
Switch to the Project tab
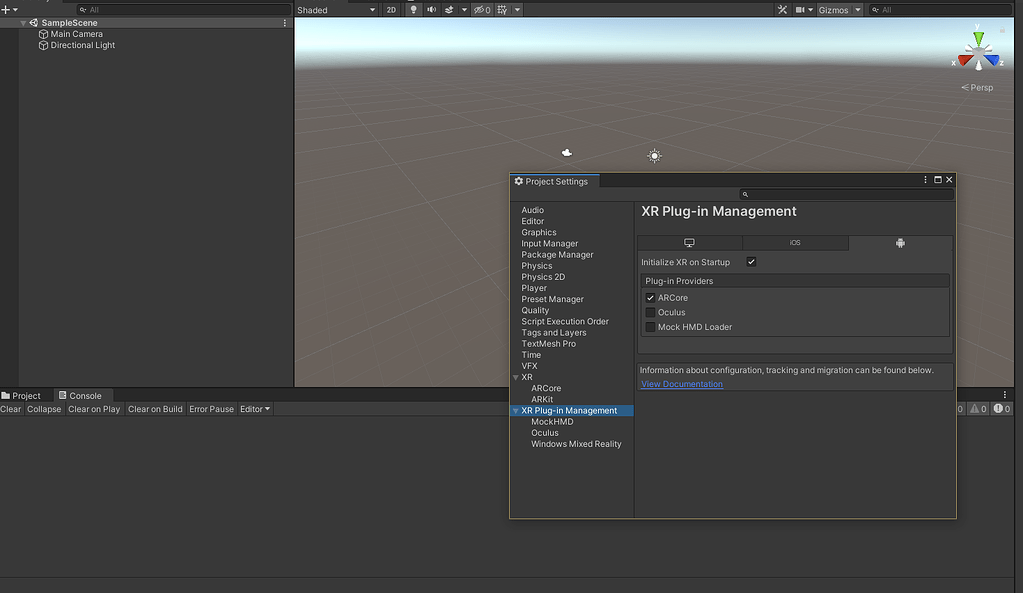click(x=21, y=396)
